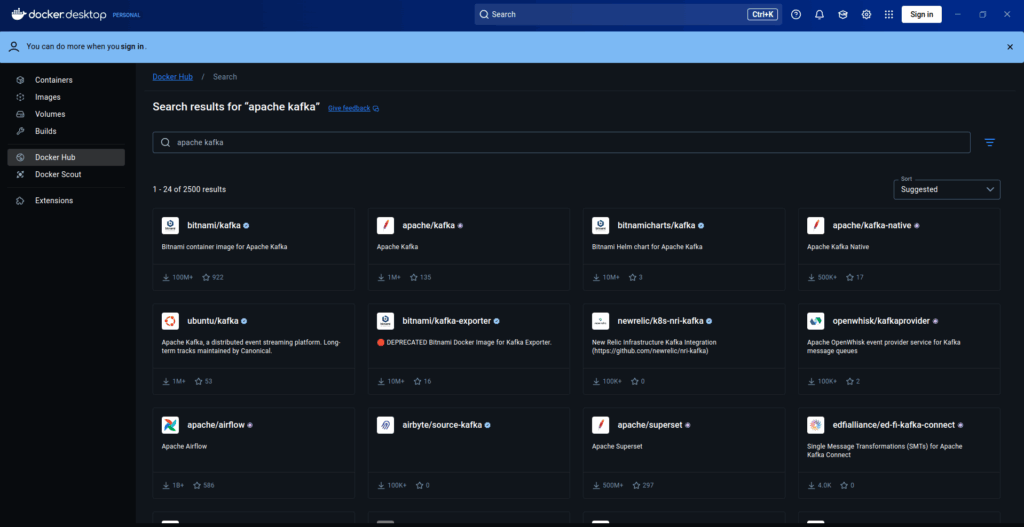This screenshot has height=527, width=1024.
Task: Click the star icon showing 922
Action: pos(206,278)
